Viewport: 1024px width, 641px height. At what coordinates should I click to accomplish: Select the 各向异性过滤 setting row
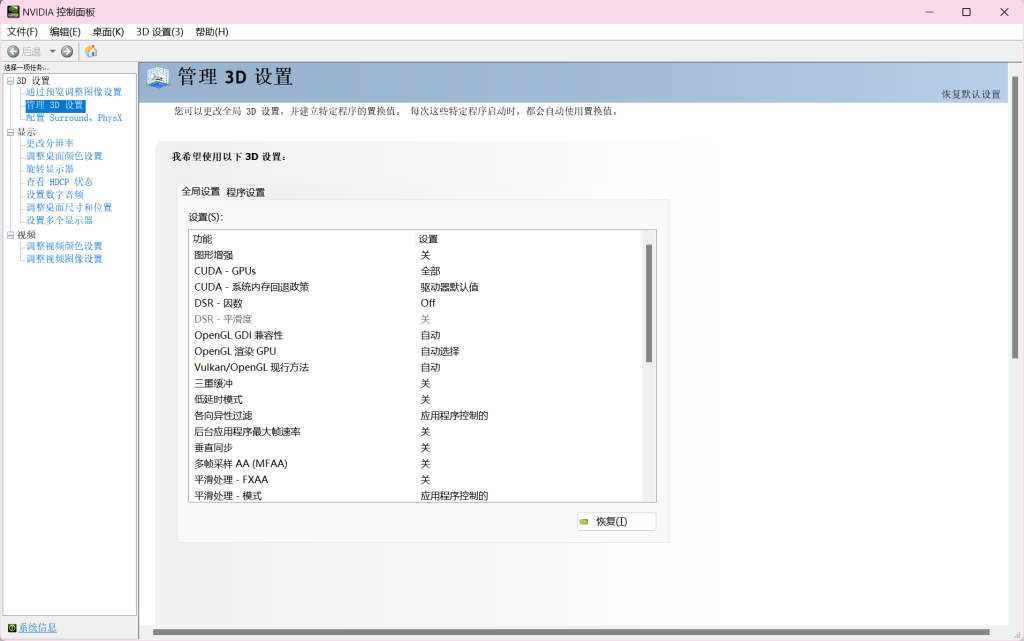415,416
